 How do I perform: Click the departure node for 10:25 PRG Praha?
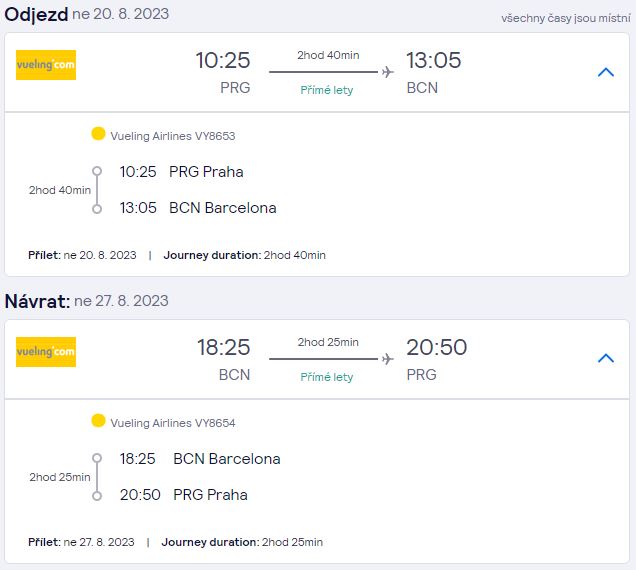(x=97, y=171)
